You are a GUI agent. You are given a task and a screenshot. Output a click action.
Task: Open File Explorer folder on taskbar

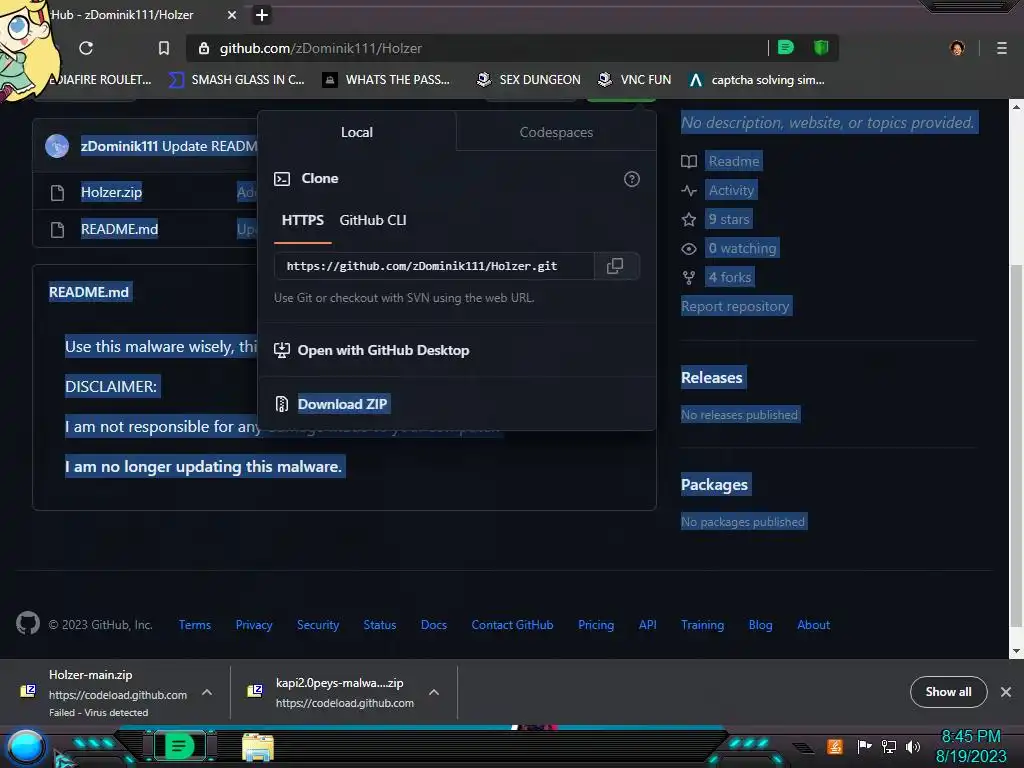pos(258,747)
